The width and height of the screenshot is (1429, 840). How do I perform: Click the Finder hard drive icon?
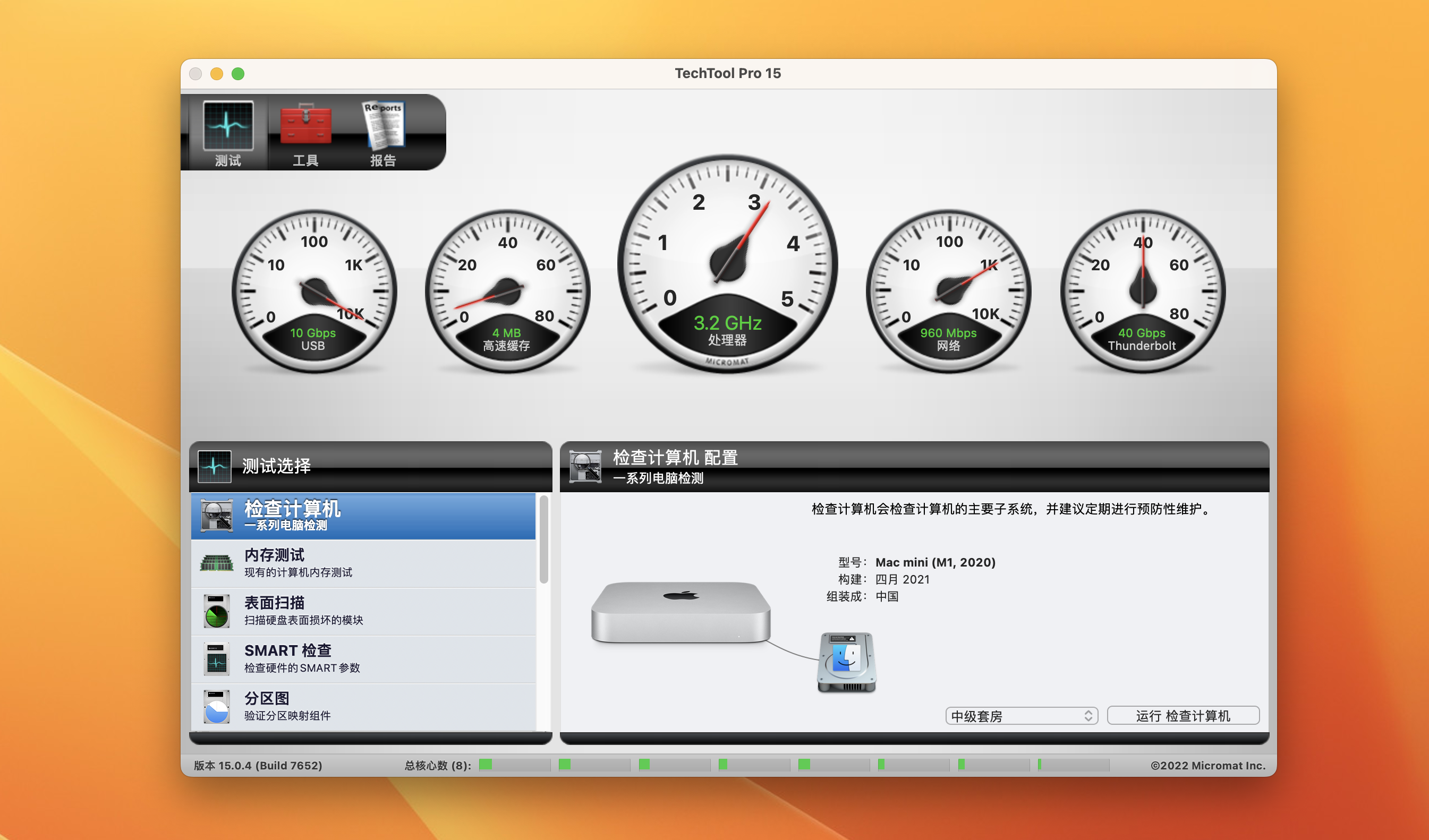tap(846, 662)
